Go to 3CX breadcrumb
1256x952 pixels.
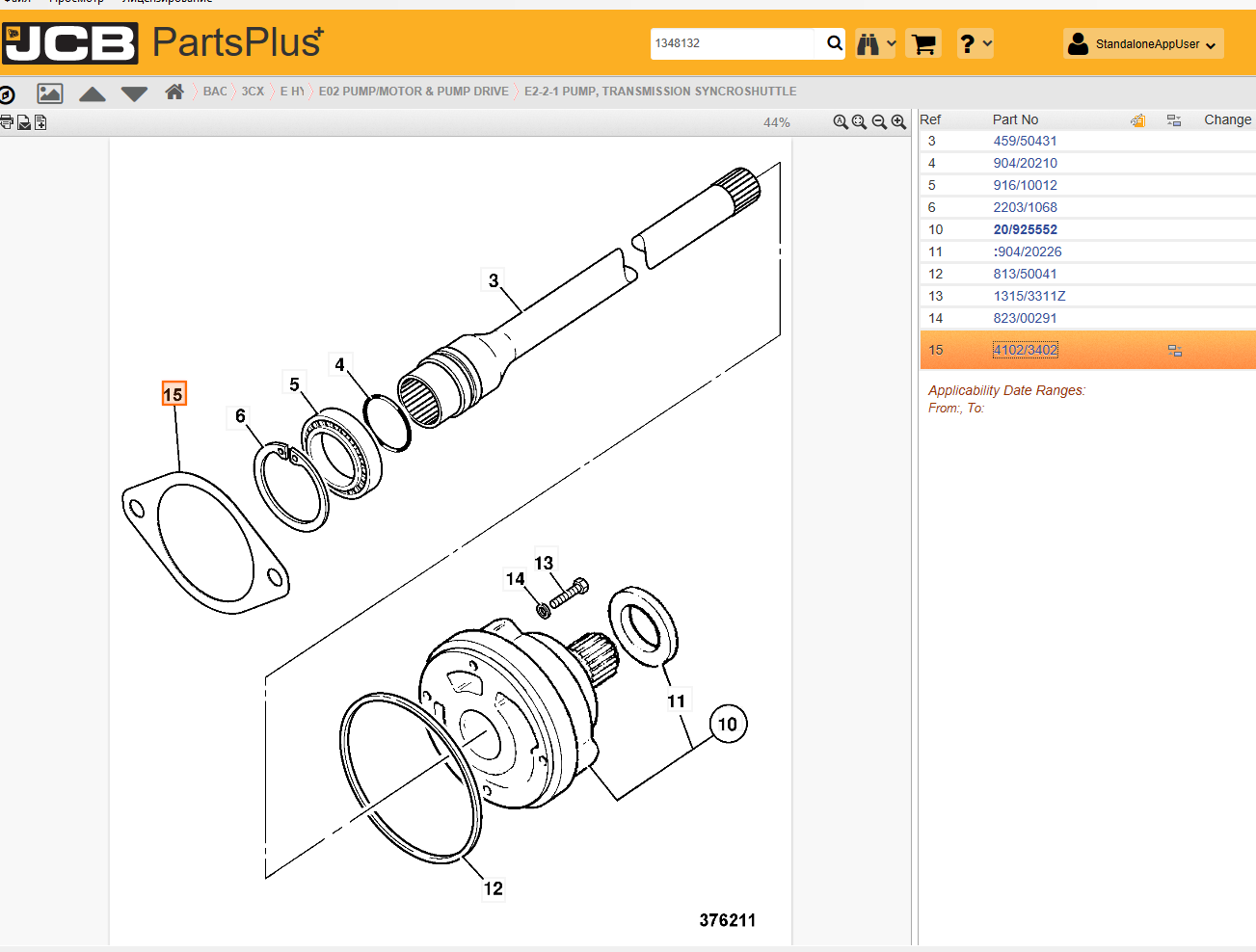[253, 92]
